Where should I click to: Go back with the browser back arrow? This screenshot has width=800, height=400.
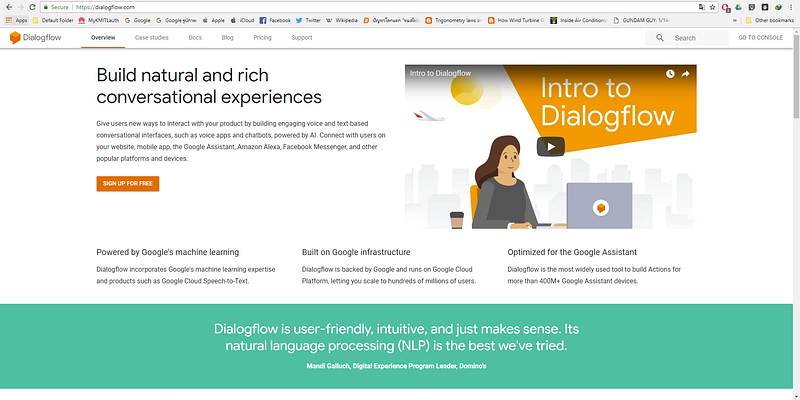[8, 7]
